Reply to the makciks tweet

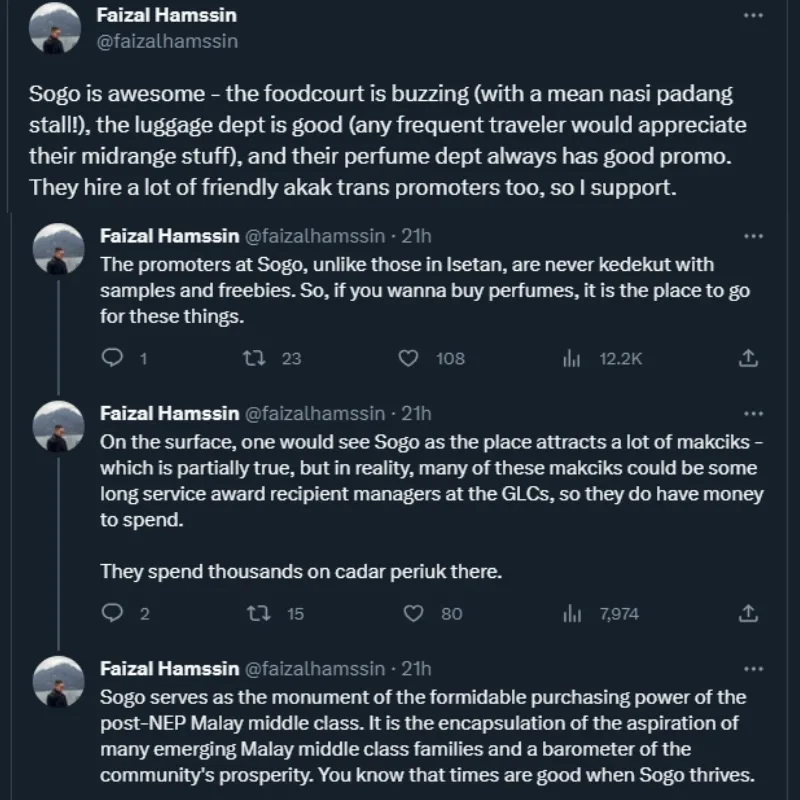[x=113, y=613]
